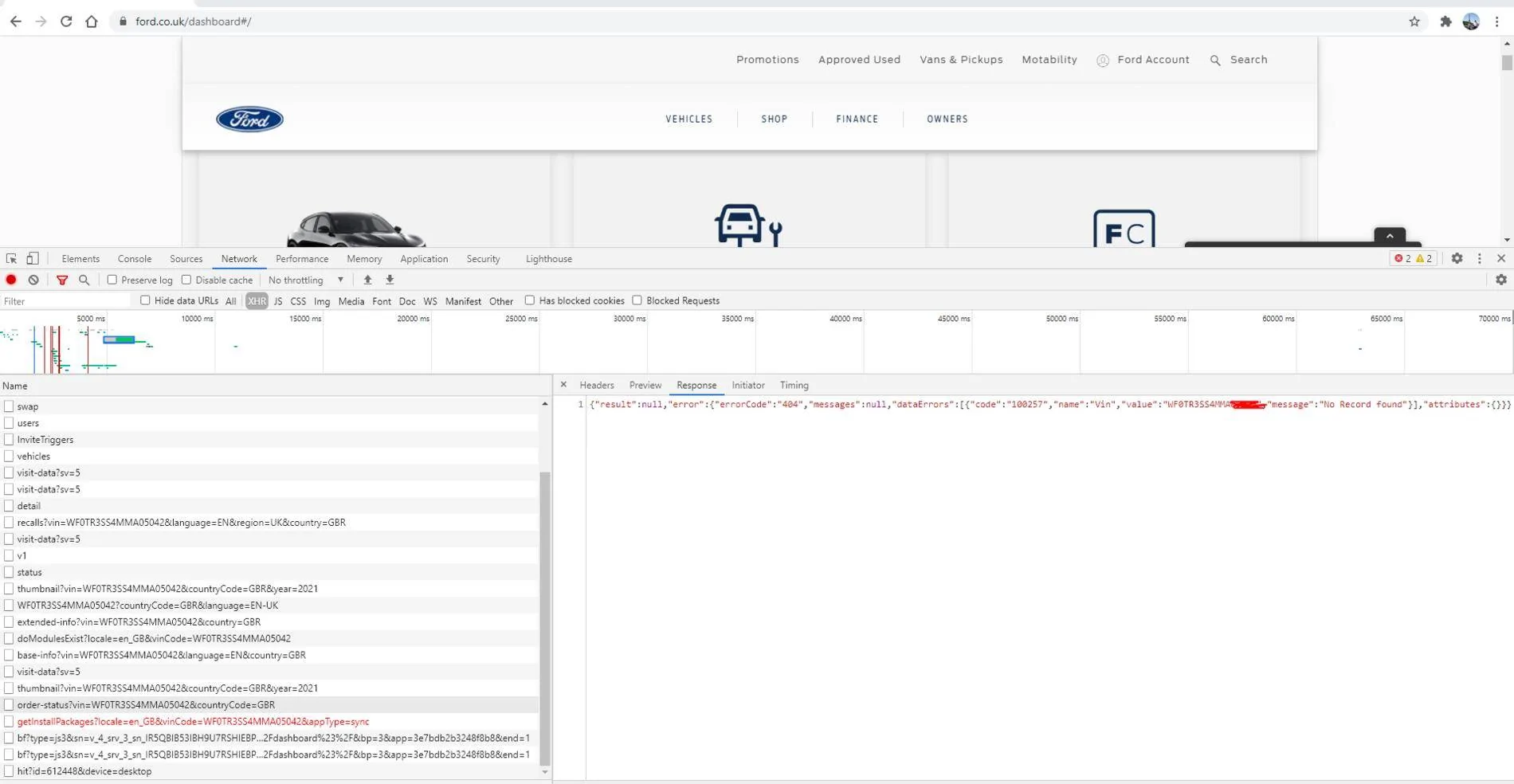Toggle the network filter funnel icon

point(62,280)
